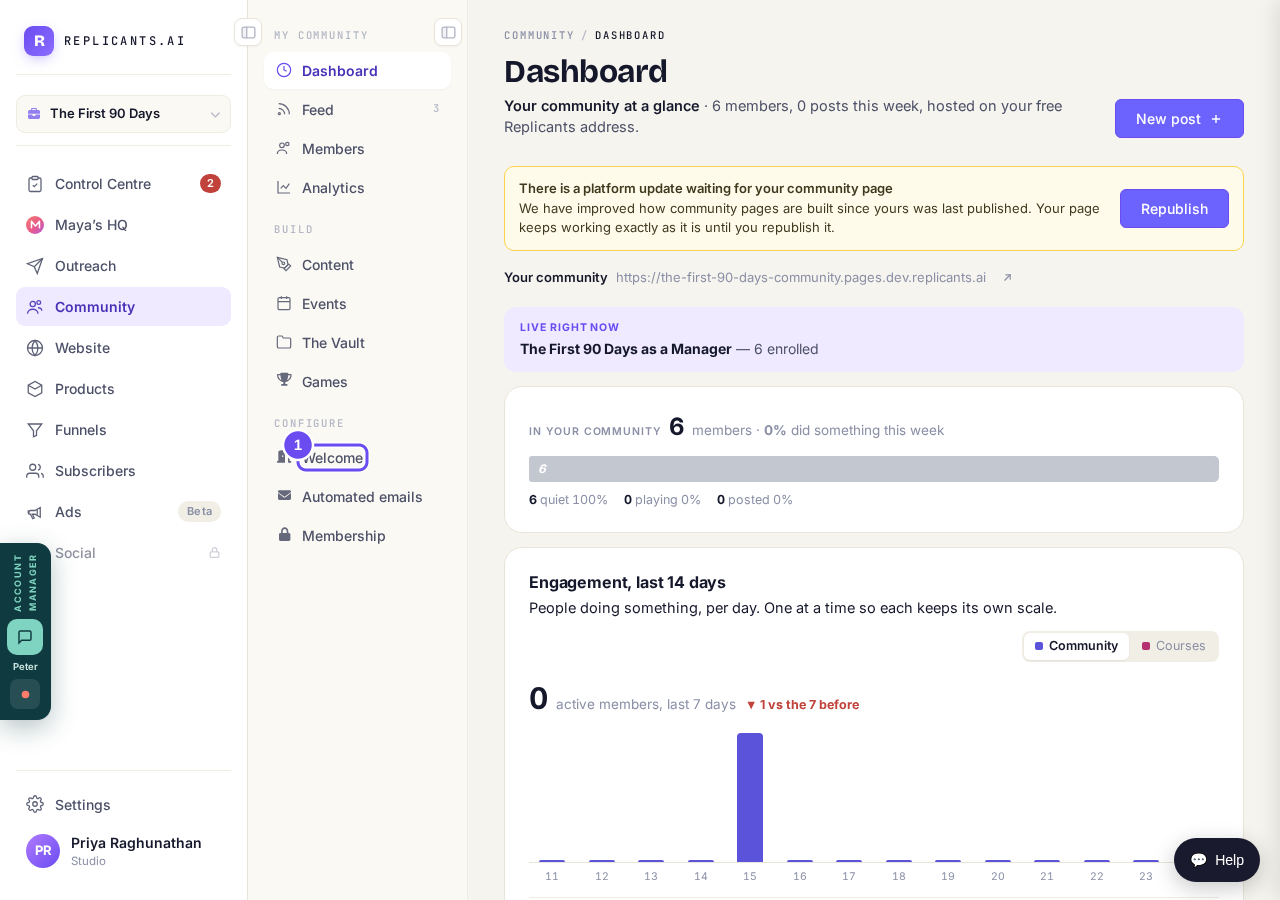
Task: Click the Feed icon in My Community
Action: coord(284,110)
